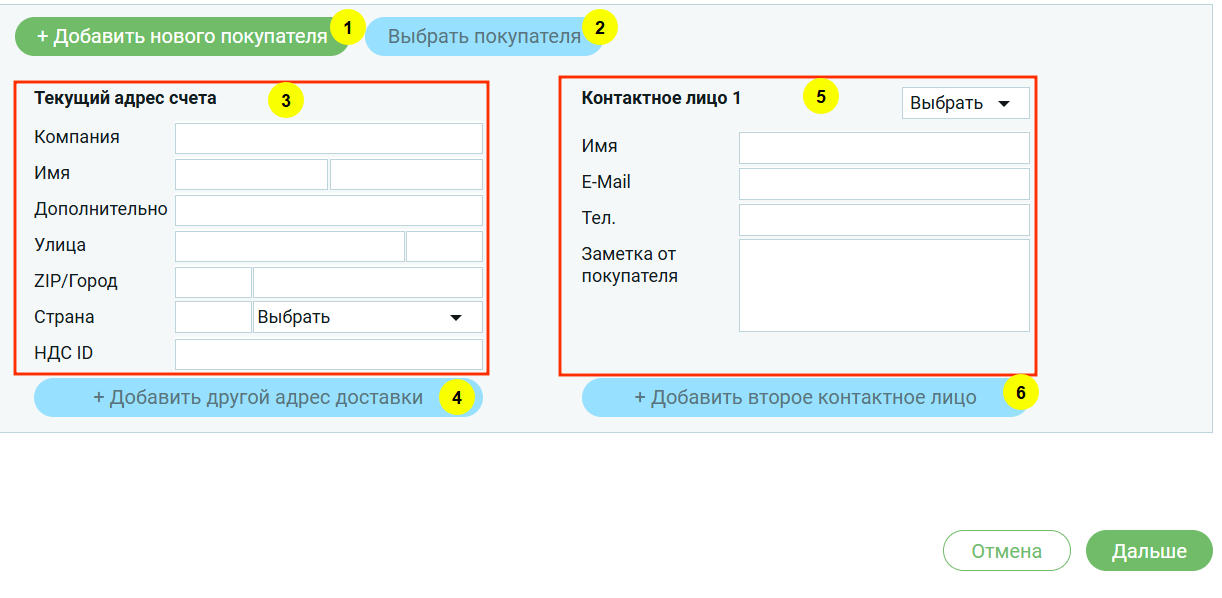Screen dimensions: 1222x598
Task: Click into the 'Дополнительно' field
Action: (328, 210)
